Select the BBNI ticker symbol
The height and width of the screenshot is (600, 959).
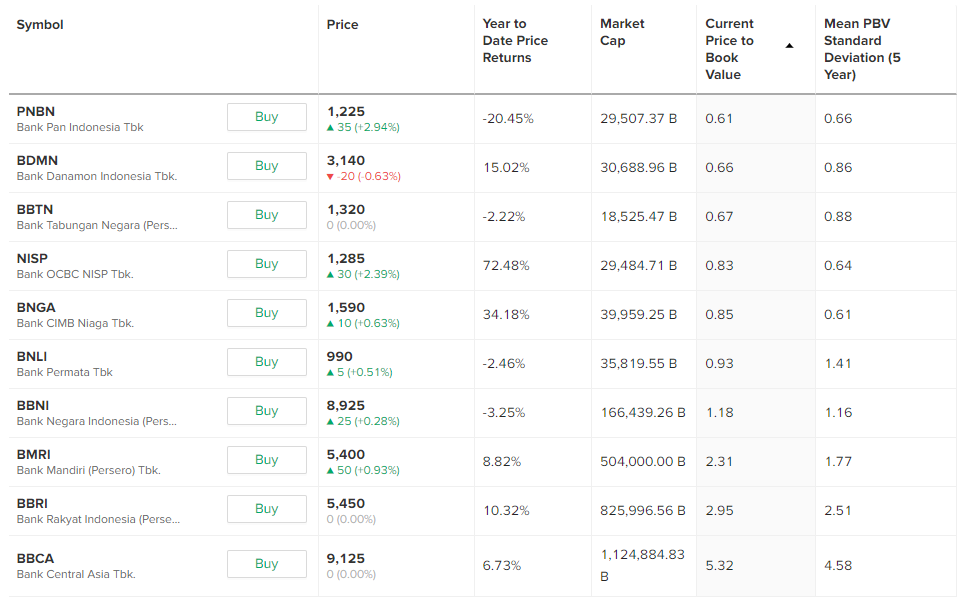[33, 405]
